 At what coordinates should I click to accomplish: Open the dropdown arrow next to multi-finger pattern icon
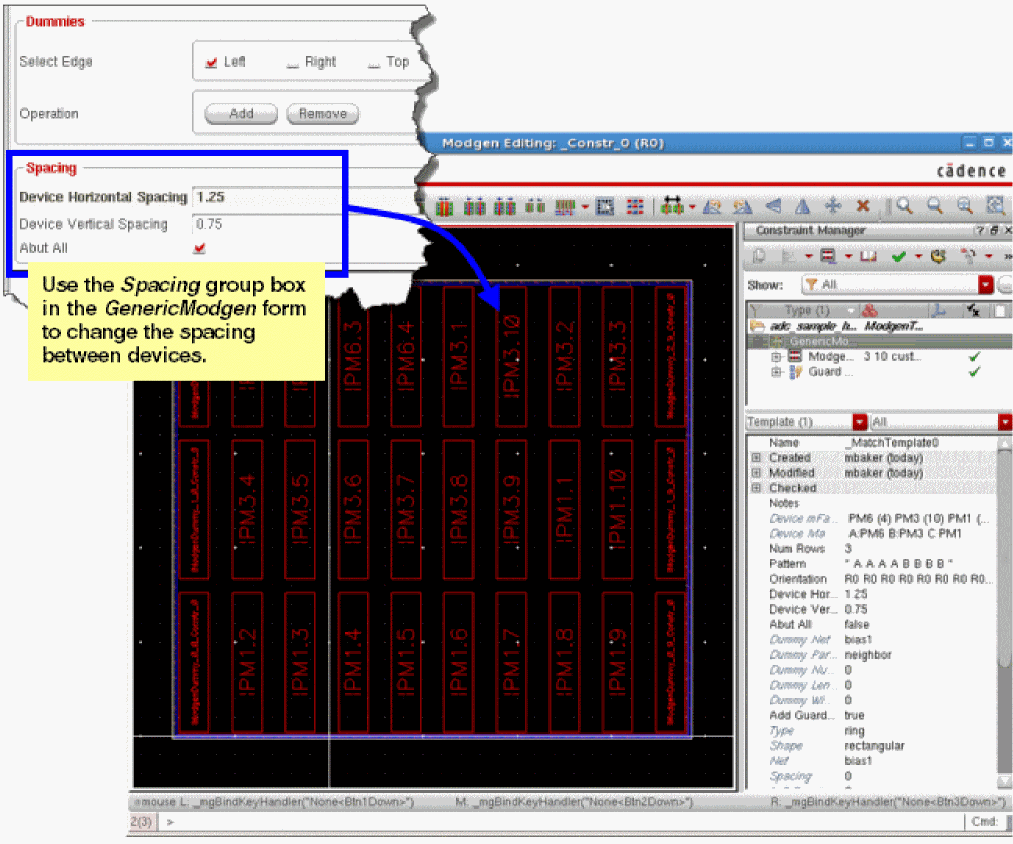click(585, 207)
